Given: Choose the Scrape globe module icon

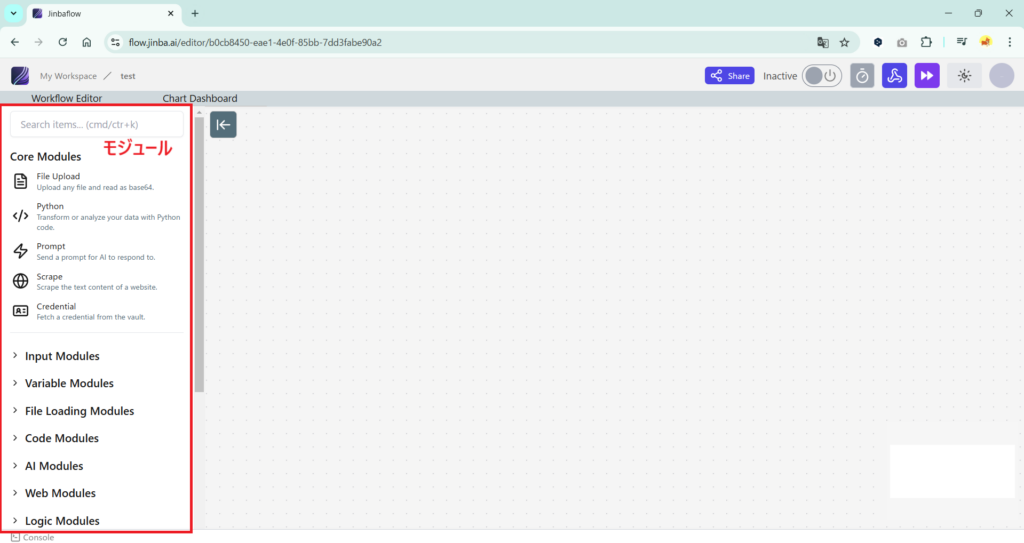Looking at the screenshot, I should (x=20, y=281).
